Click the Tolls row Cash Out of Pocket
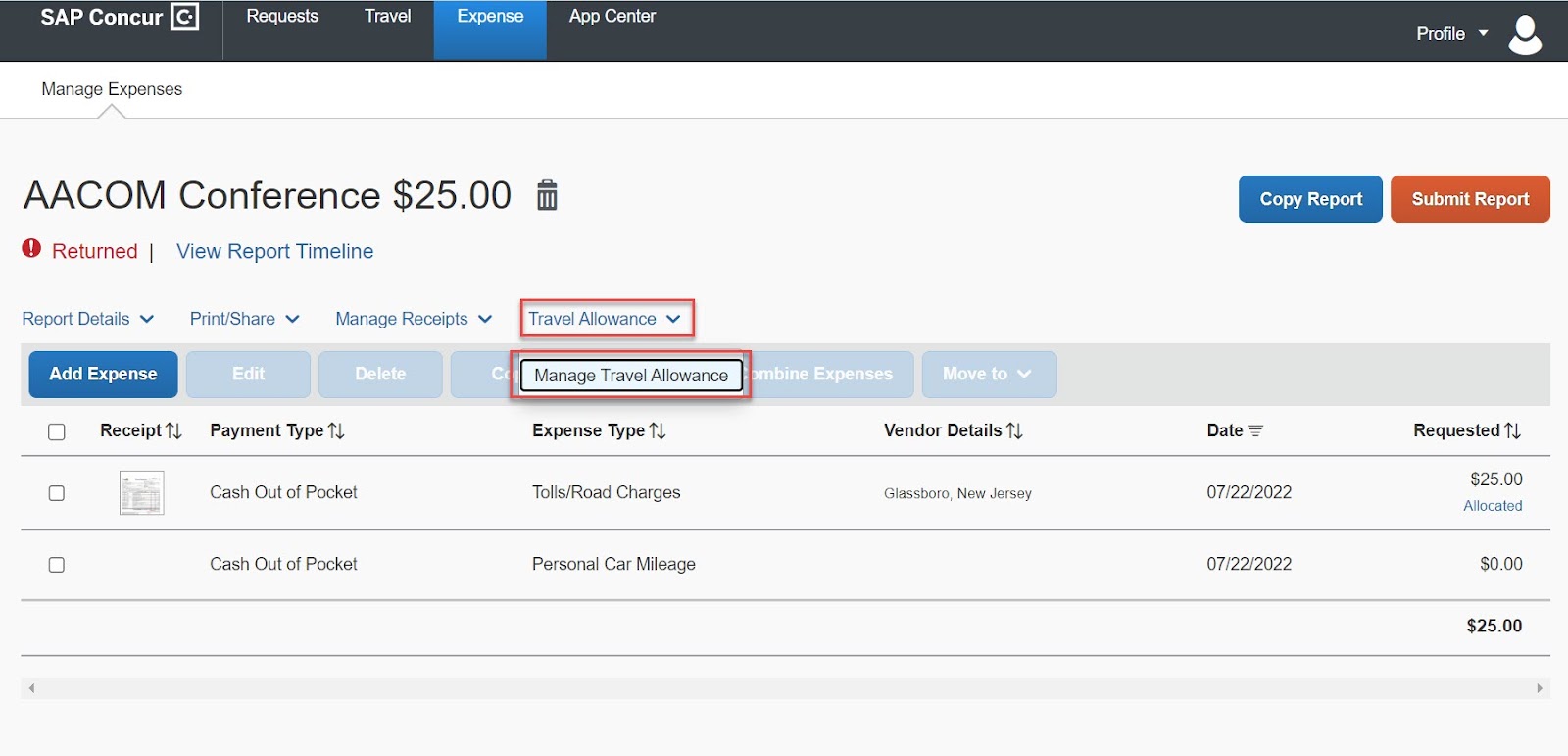 pyautogui.click(x=283, y=492)
